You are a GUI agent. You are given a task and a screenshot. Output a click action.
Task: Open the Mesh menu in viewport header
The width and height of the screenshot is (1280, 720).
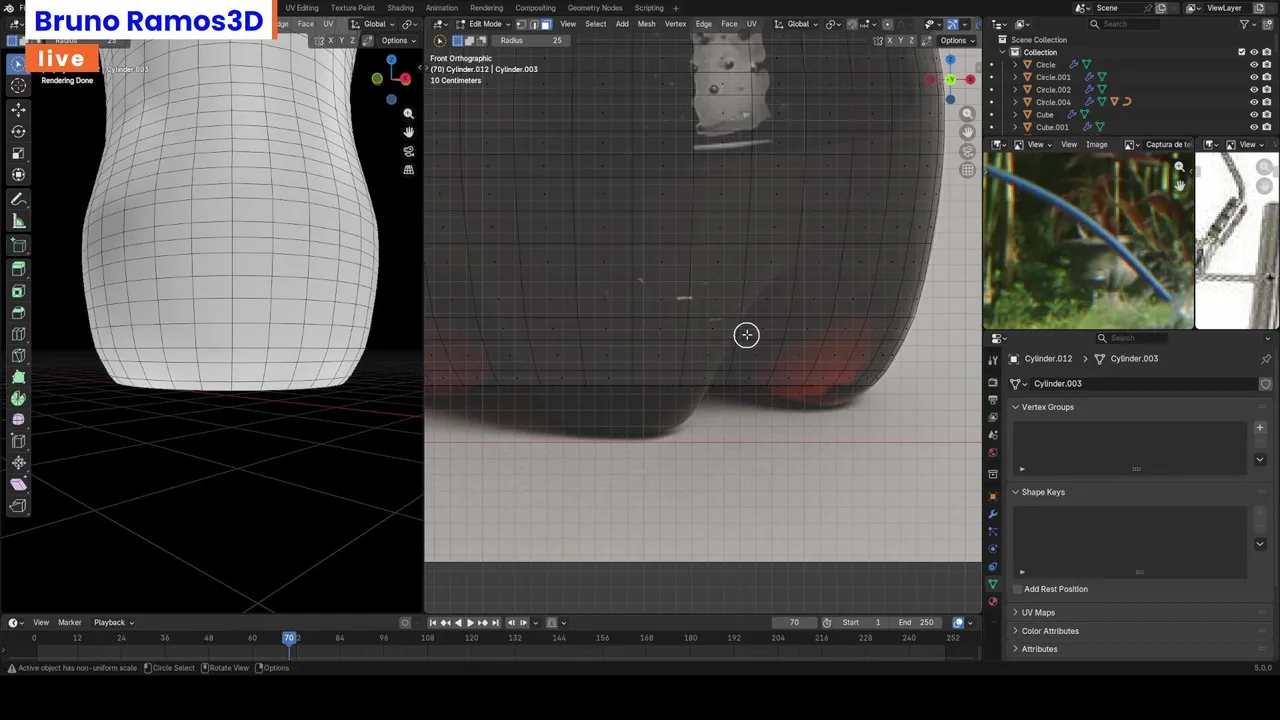coord(646,24)
